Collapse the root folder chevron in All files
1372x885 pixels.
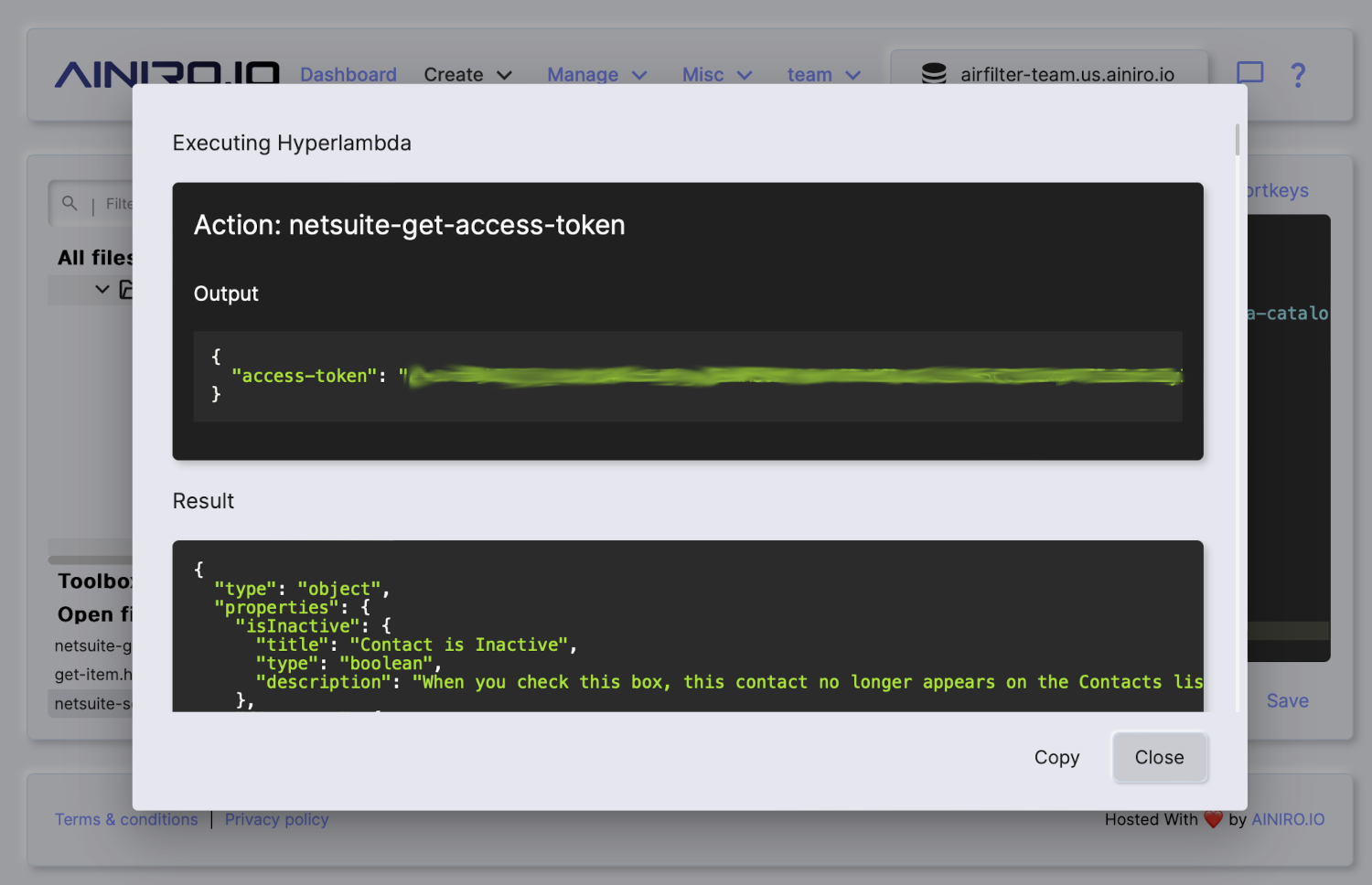(x=102, y=289)
